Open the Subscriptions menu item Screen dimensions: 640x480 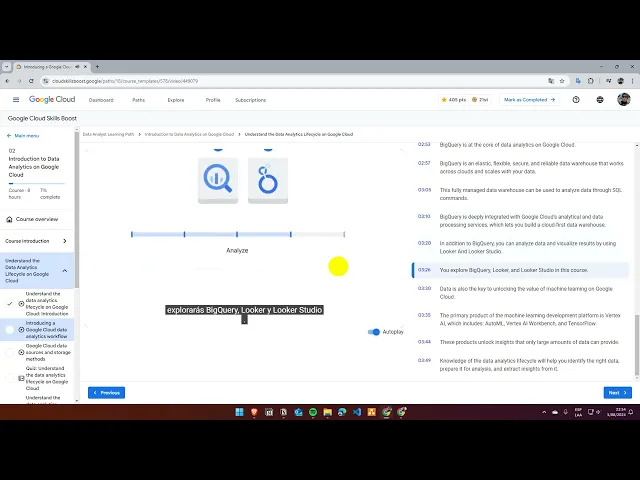(x=251, y=100)
